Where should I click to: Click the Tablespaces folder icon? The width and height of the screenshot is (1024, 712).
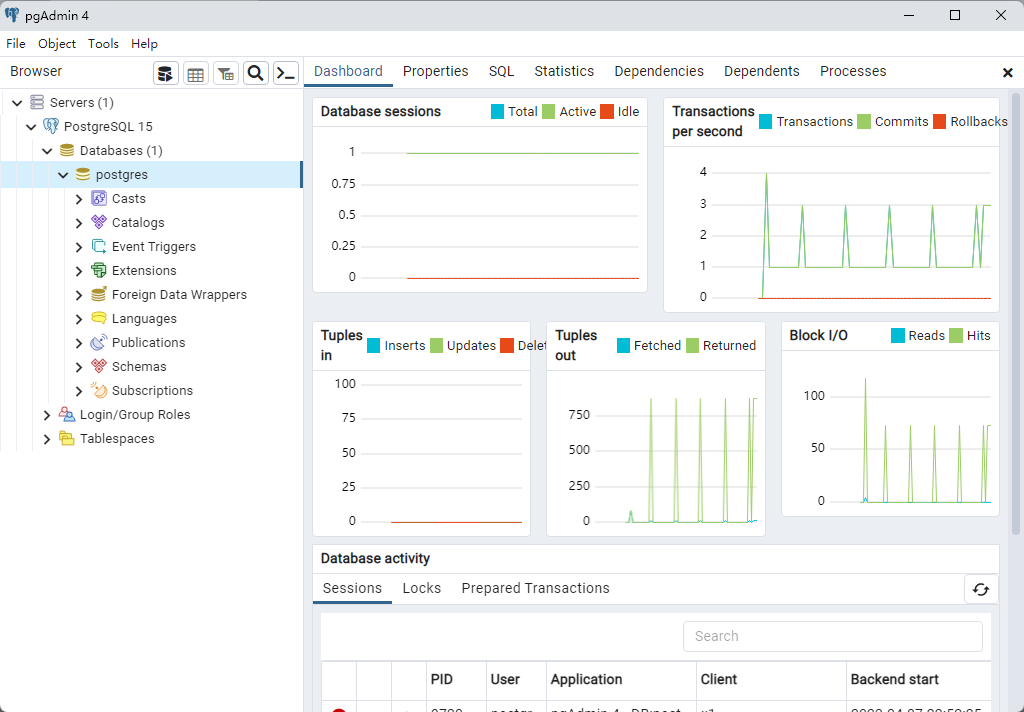click(67, 438)
